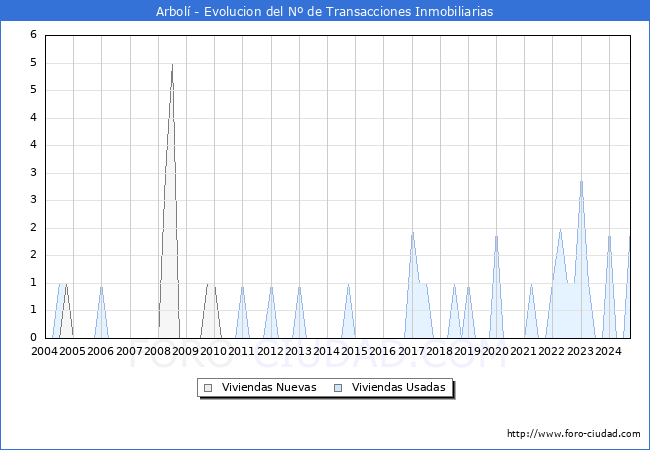Click the 2019 x-axis label

click(467, 351)
